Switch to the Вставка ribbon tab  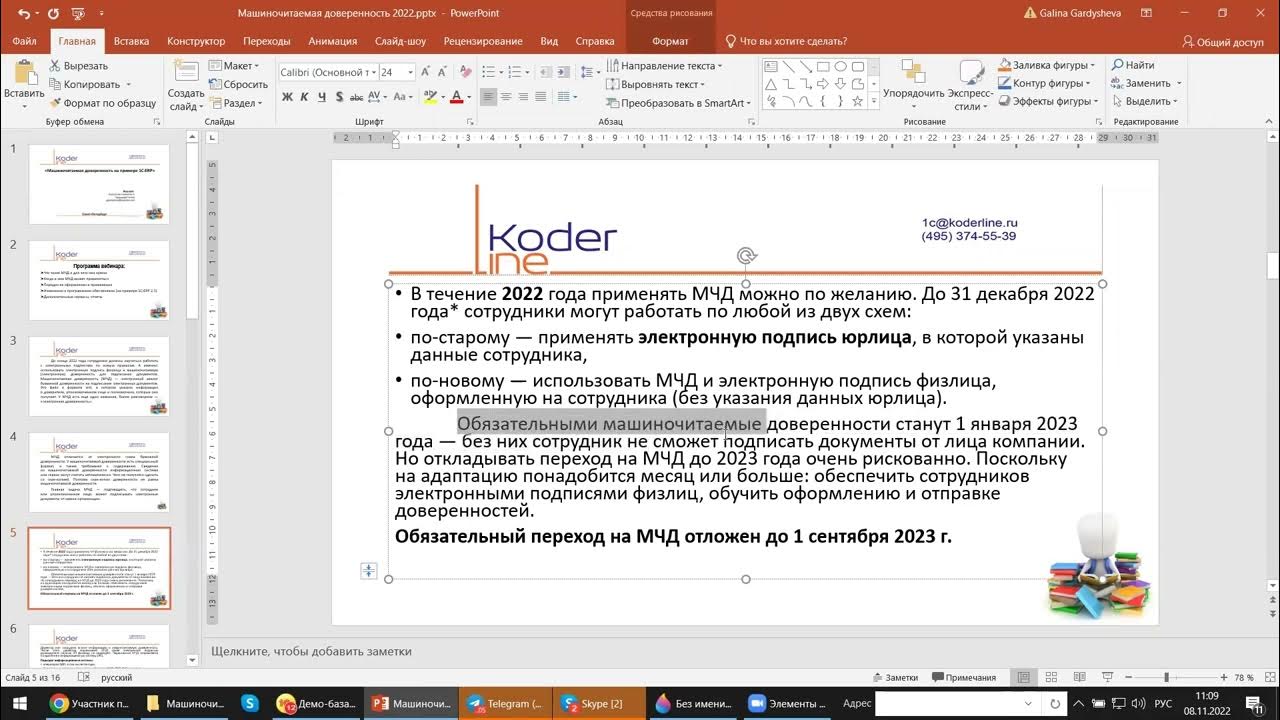[131, 41]
